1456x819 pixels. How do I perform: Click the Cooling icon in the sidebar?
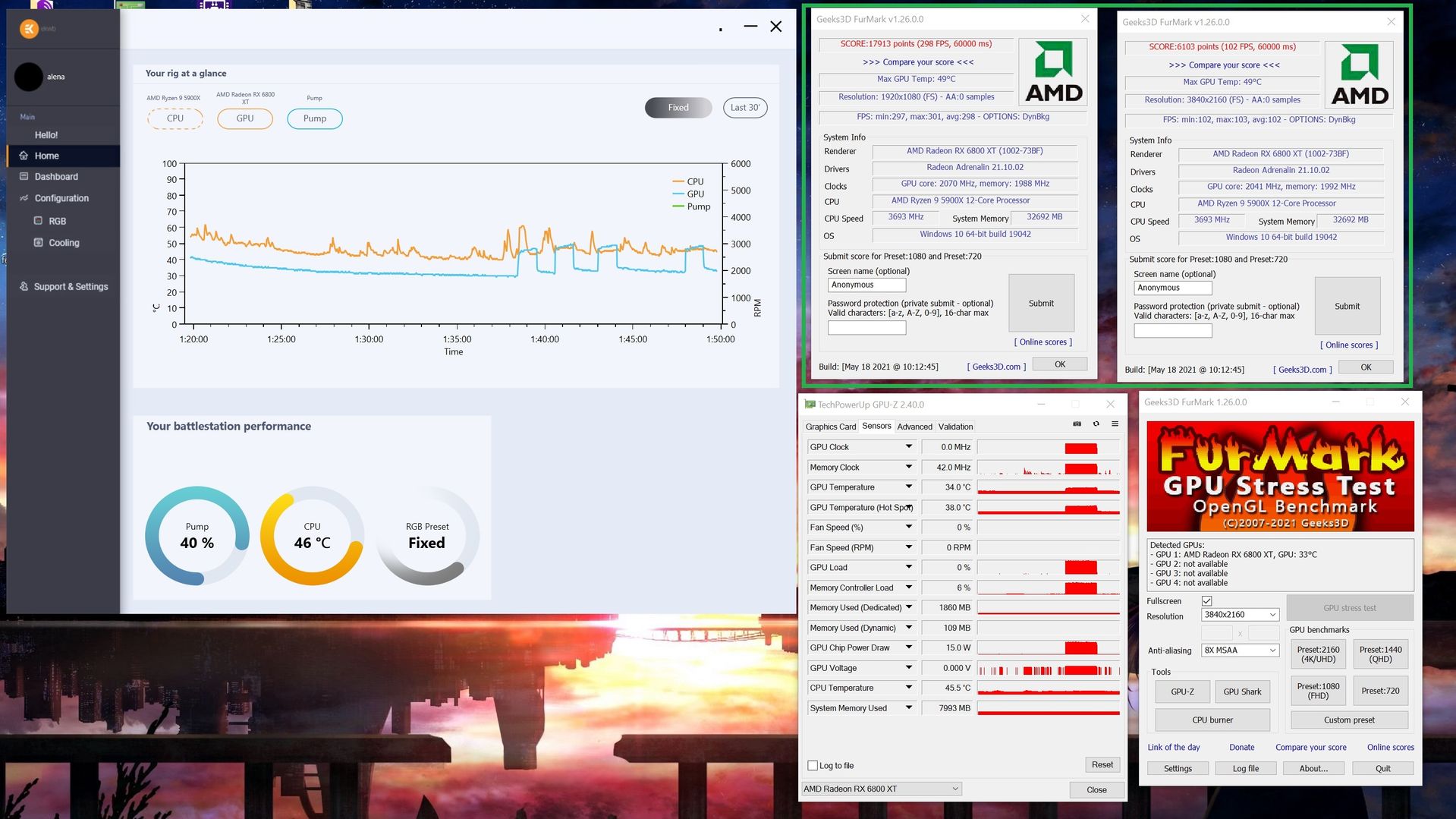pyautogui.click(x=39, y=243)
